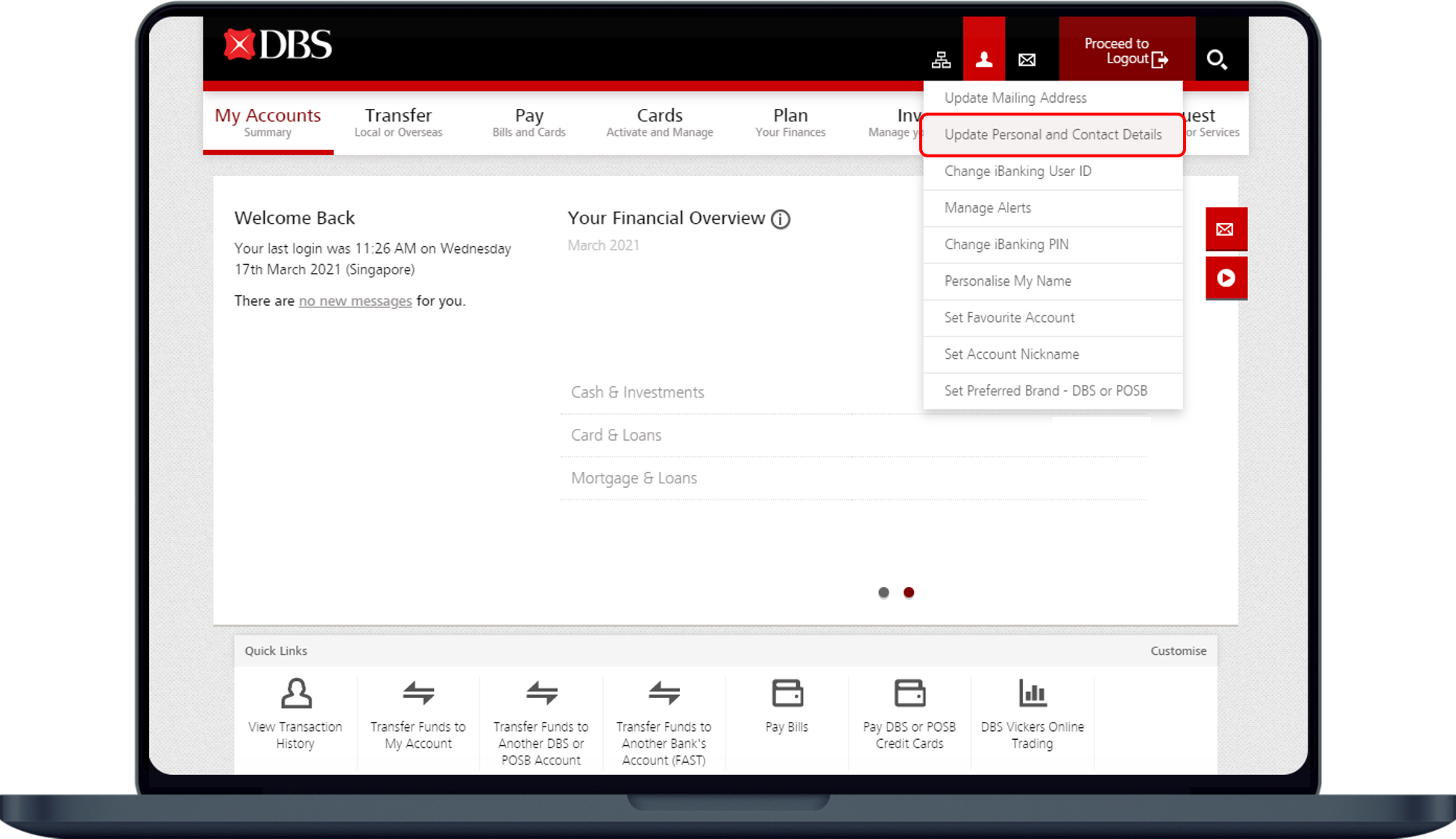
Task: Expand Mortgage & Loans row
Action: tap(854, 479)
